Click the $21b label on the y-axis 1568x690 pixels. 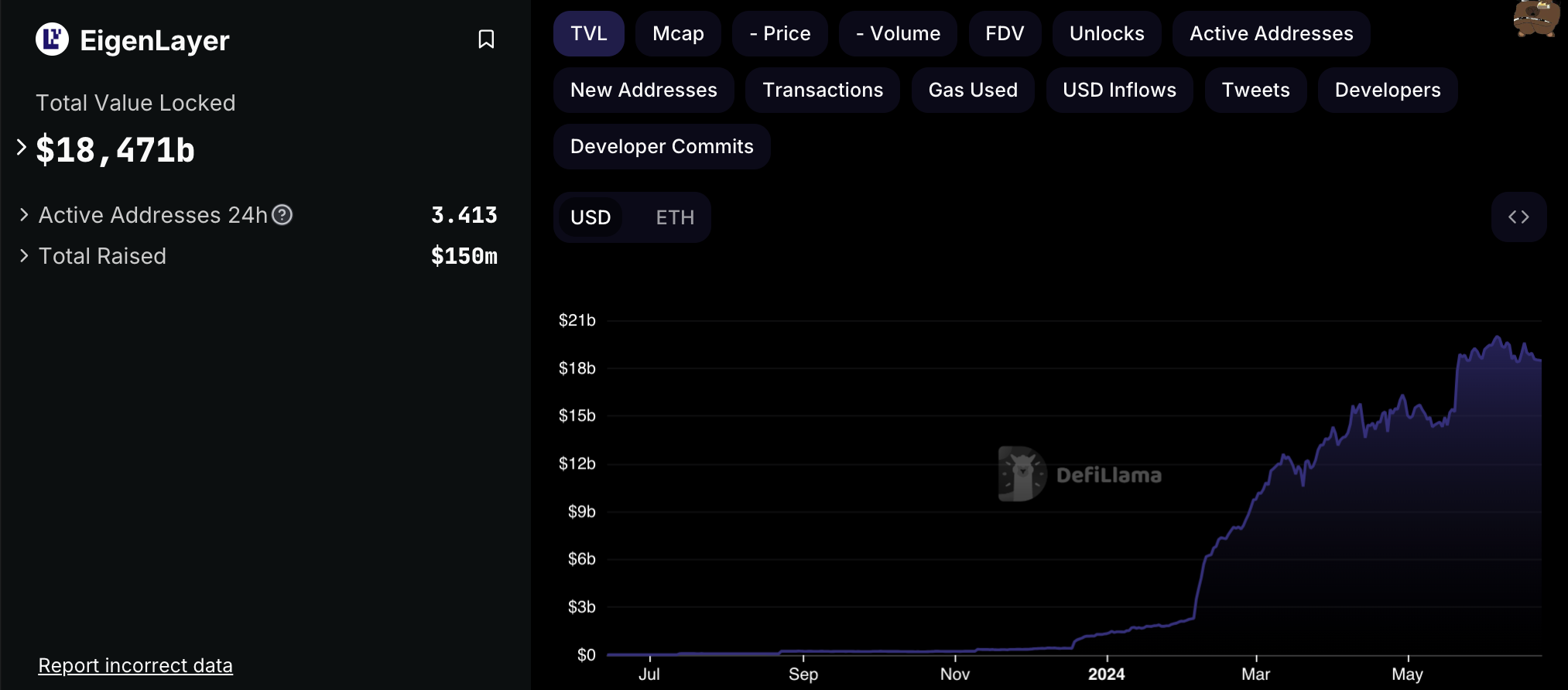tap(577, 320)
